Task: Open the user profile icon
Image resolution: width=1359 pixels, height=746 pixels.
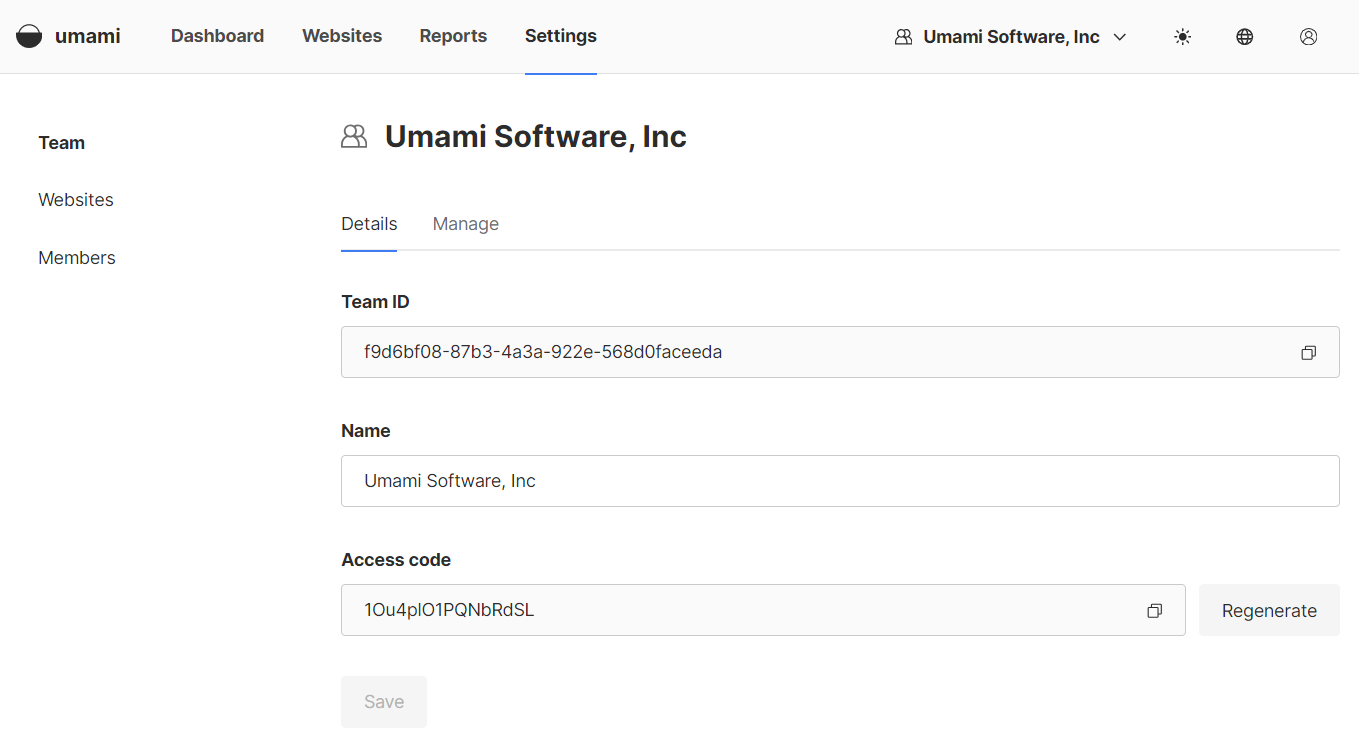Action: (x=1308, y=37)
